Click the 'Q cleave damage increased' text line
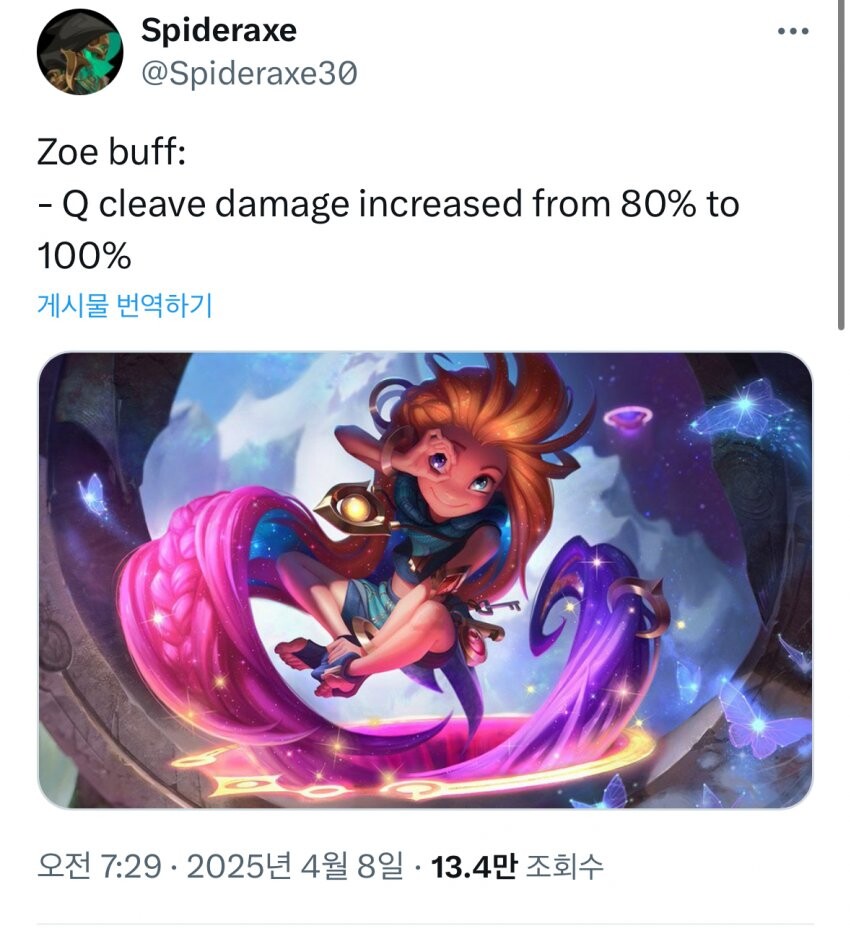This screenshot has height=936, width=850. pos(388,204)
